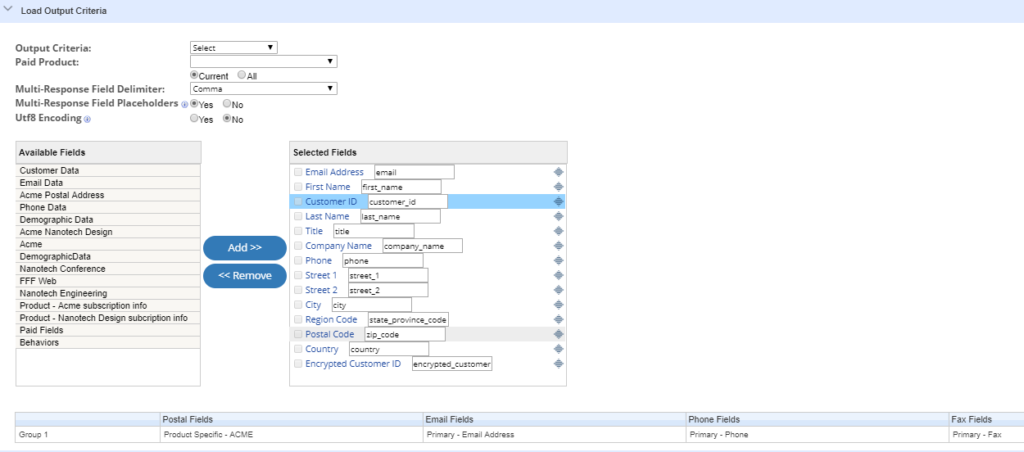Tick the Phone field checkbox
This screenshot has width=1024, height=452.
pos(298,261)
